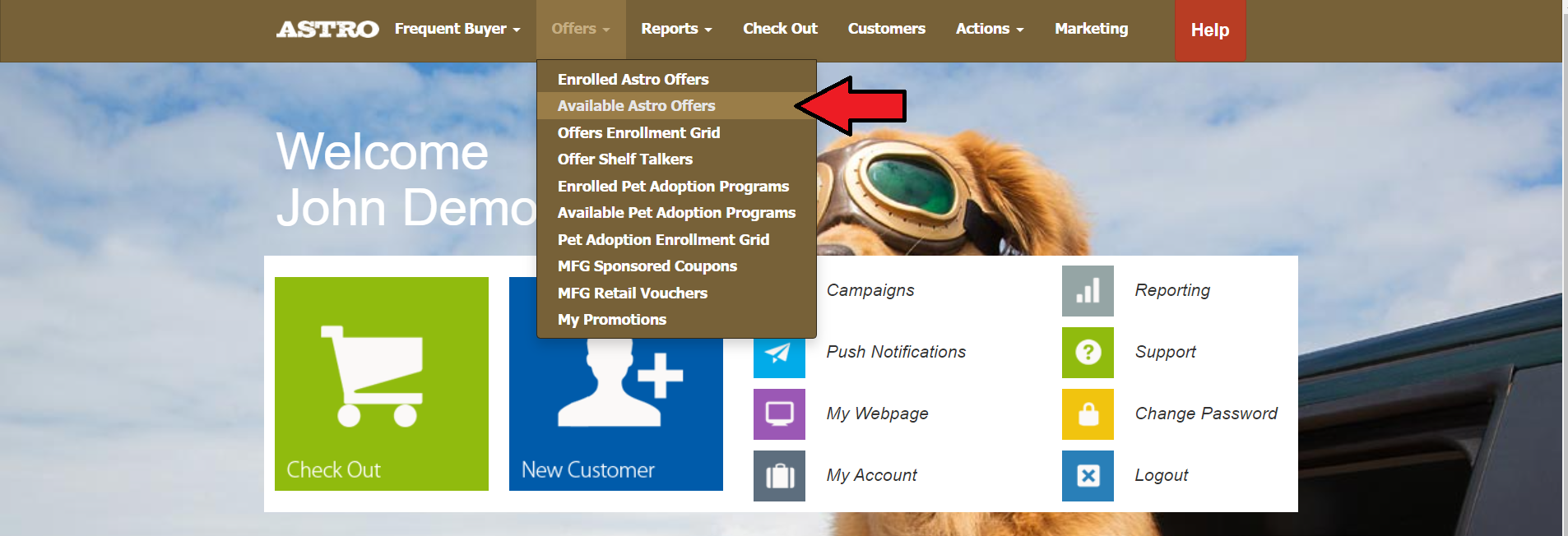Viewport: 1568px width, 536px height.
Task: Select Available Astro Offers menu item
Action: point(636,106)
